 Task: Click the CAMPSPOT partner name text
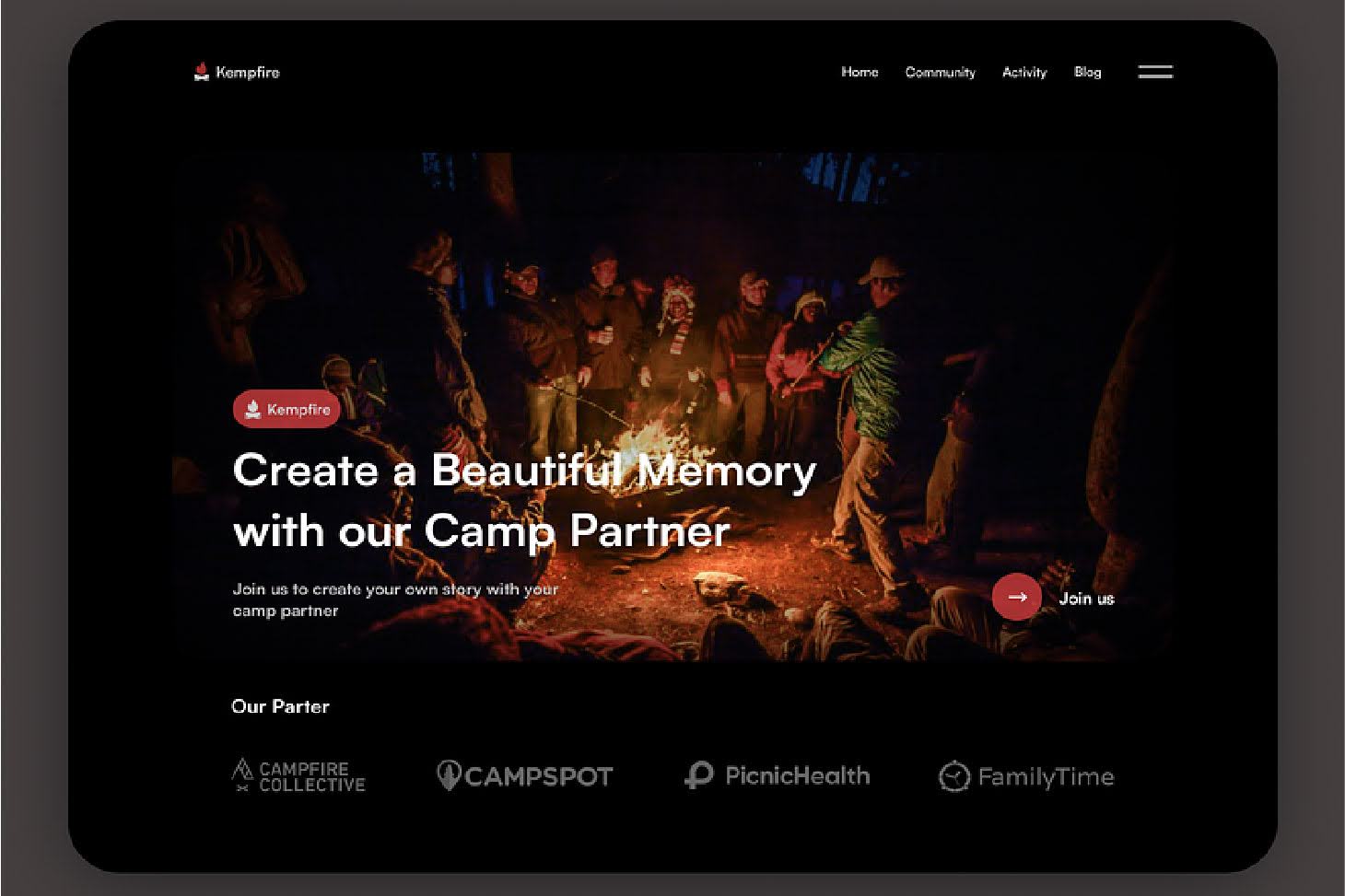coord(538,777)
